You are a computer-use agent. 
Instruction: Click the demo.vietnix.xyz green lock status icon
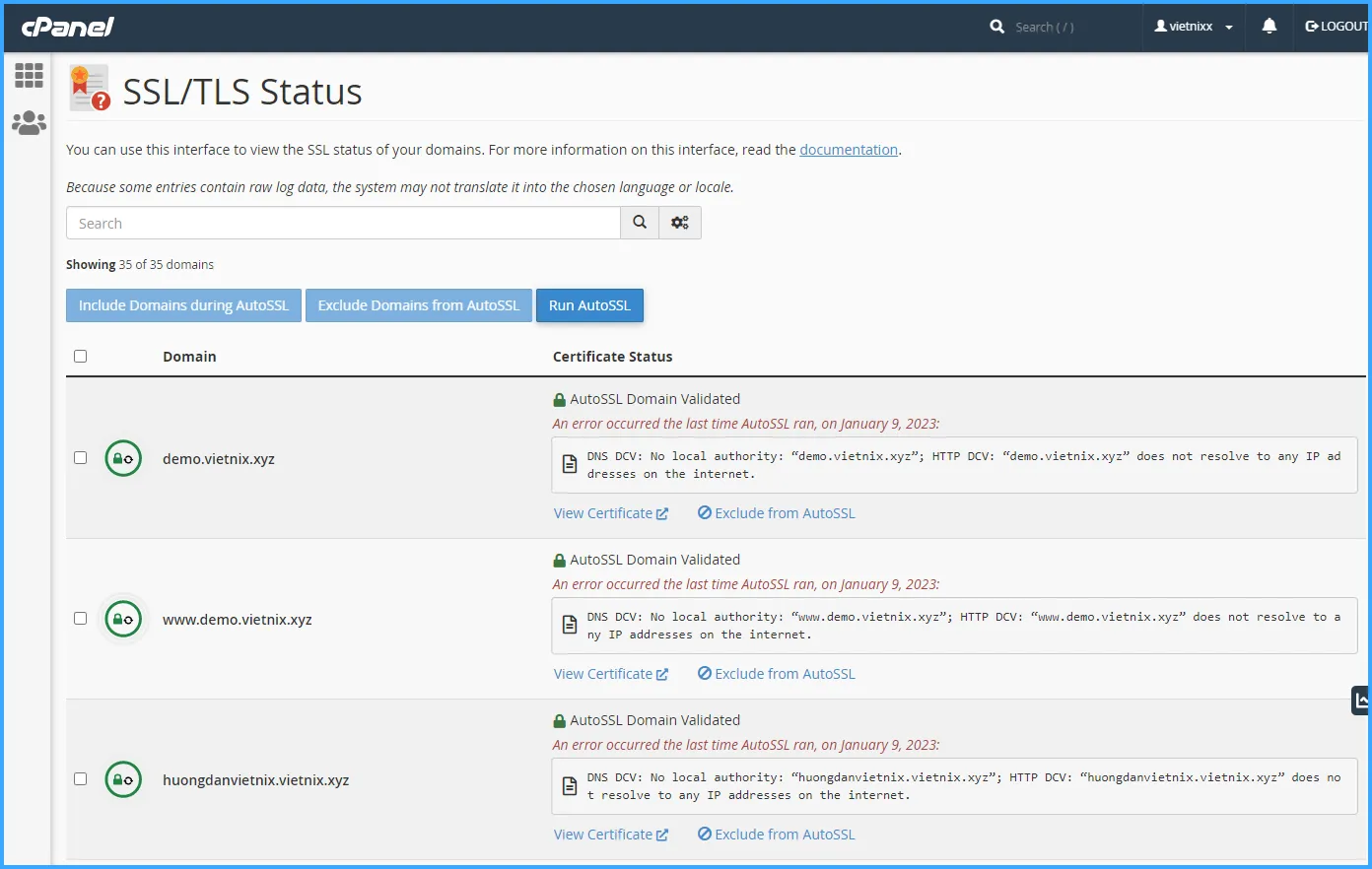[123, 458]
